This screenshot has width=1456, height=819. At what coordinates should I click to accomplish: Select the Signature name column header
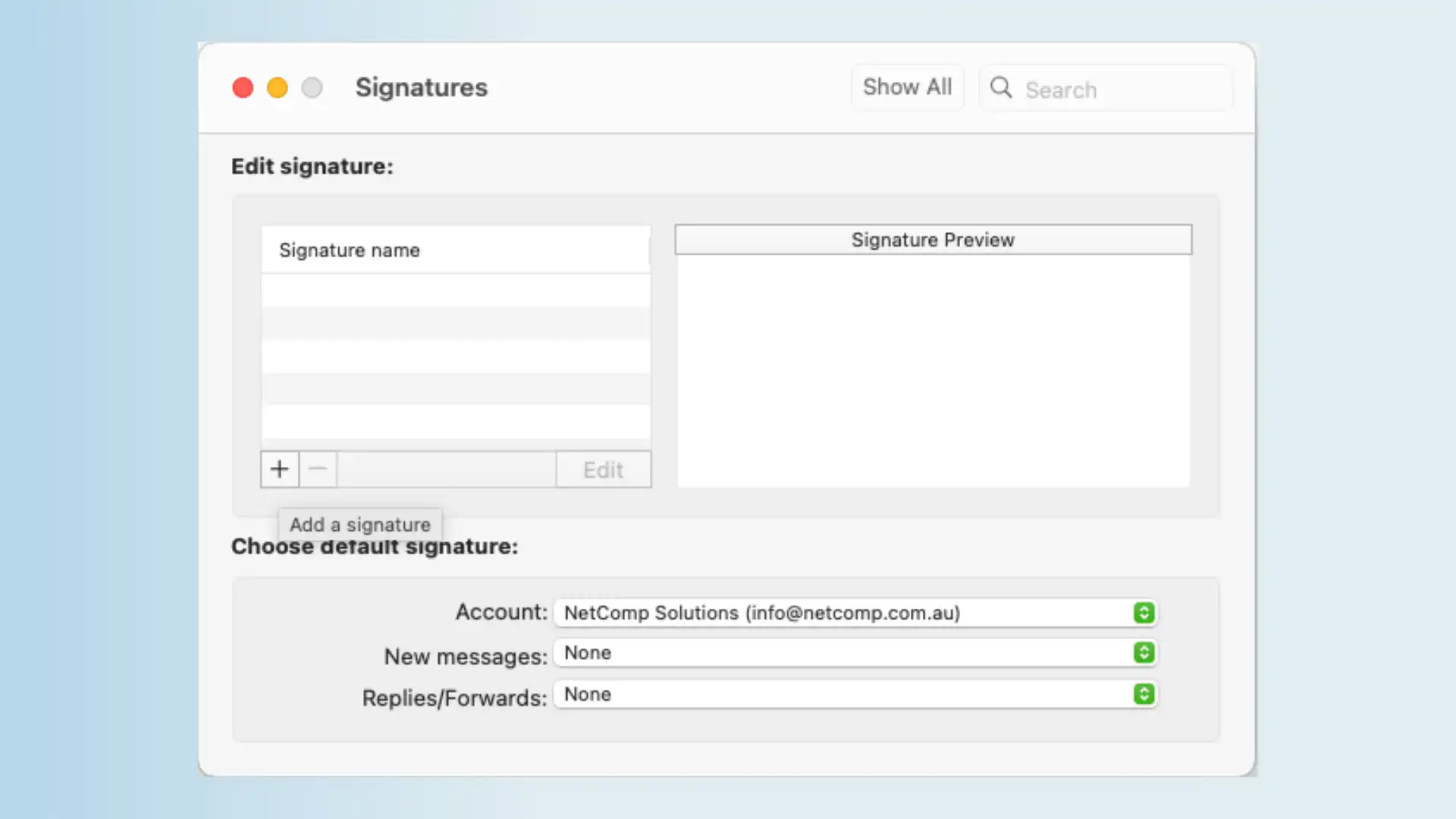(x=350, y=250)
